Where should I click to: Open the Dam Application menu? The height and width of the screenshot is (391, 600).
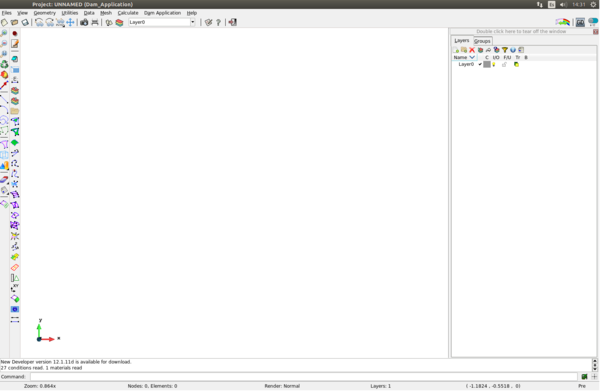click(x=162, y=13)
